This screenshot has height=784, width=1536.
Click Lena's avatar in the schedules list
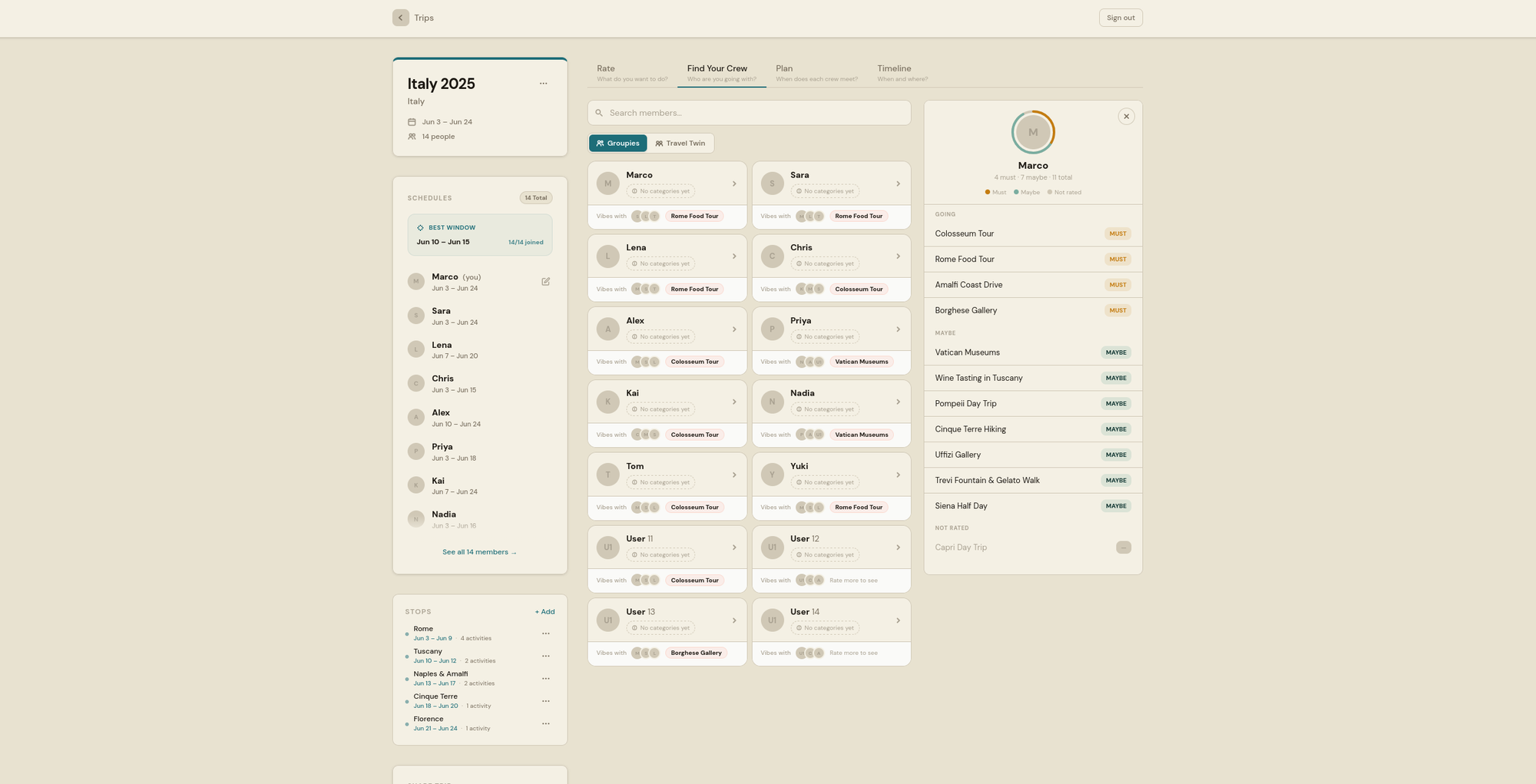click(x=416, y=349)
